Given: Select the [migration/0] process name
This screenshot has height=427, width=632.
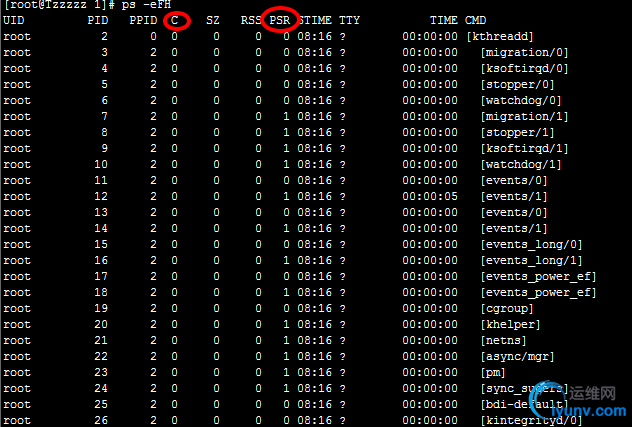Looking at the screenshot, I should point(524,53).
